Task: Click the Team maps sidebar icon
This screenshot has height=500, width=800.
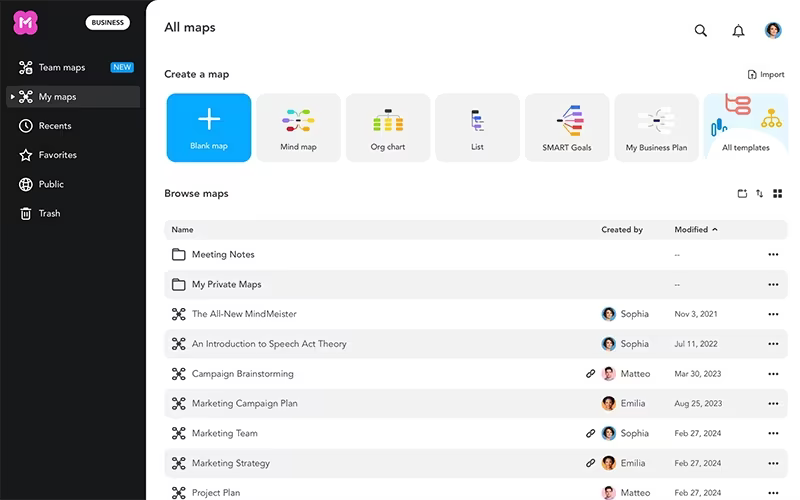Action: tap(26, 67)
